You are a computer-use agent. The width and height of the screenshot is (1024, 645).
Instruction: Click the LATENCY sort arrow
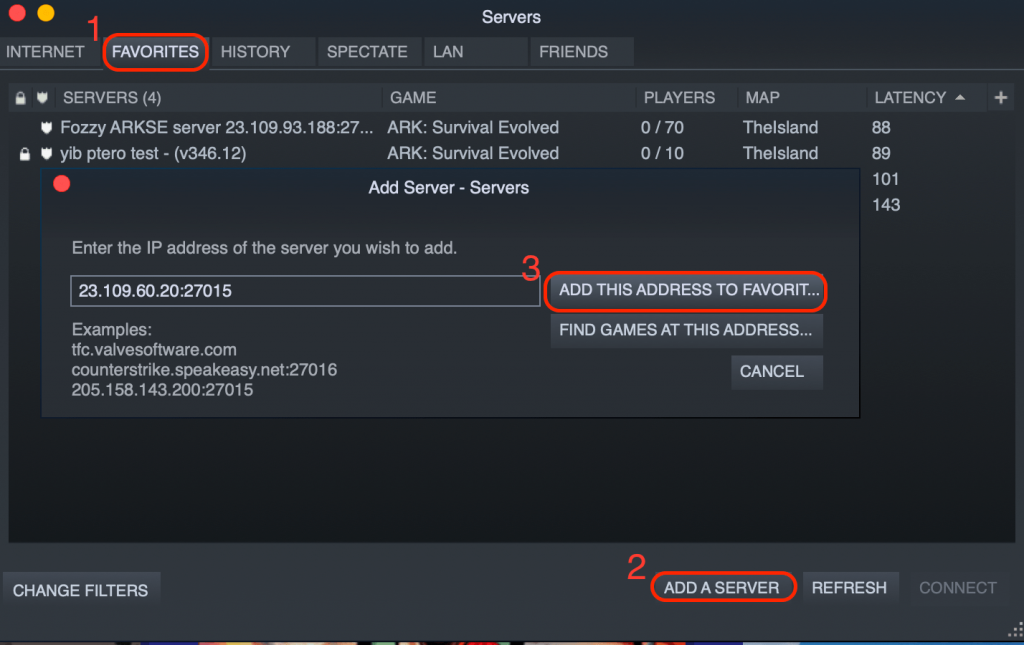(960, 97)
